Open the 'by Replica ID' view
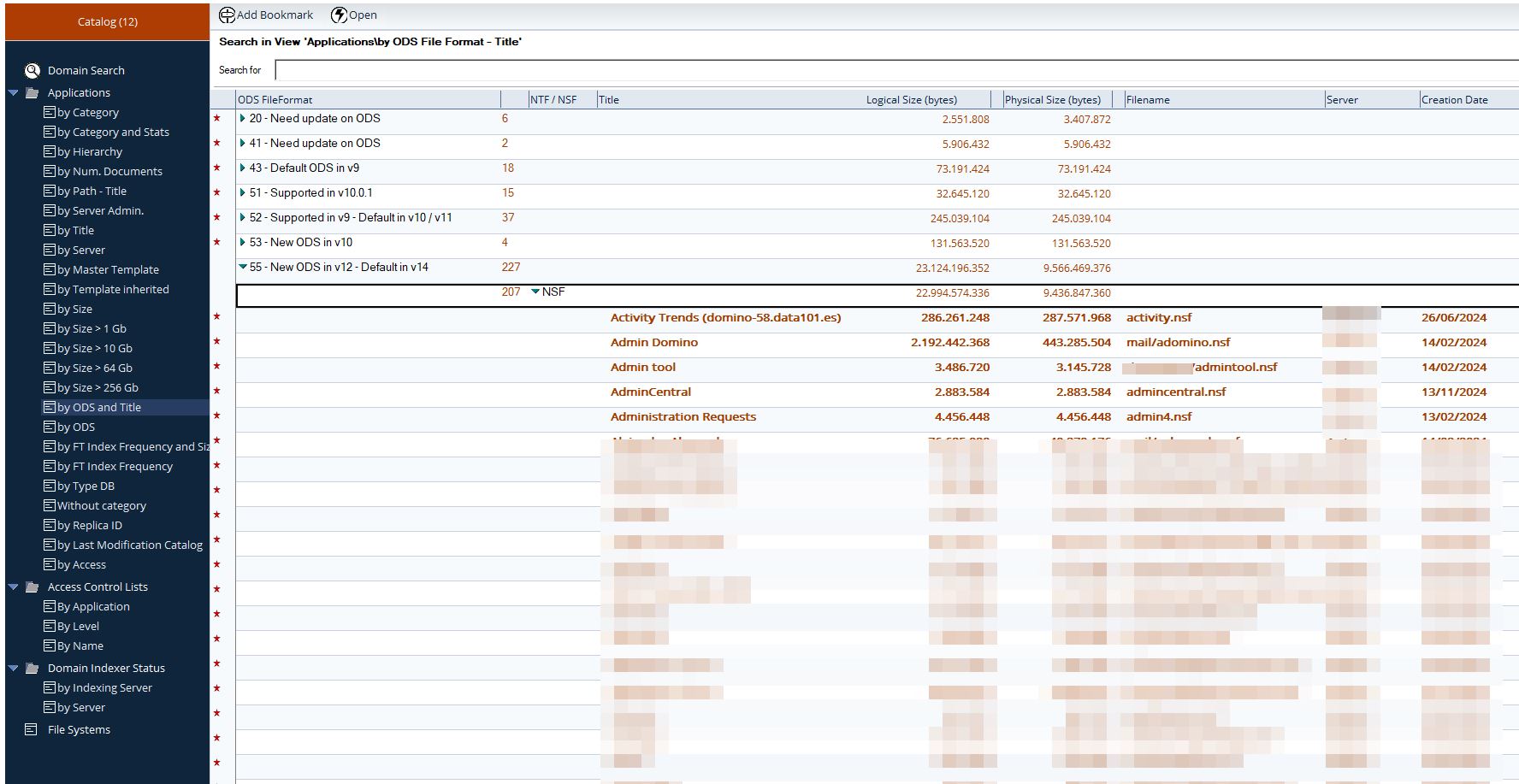The height and width of the screenshot is (784, 1519). tap(89, 526)
